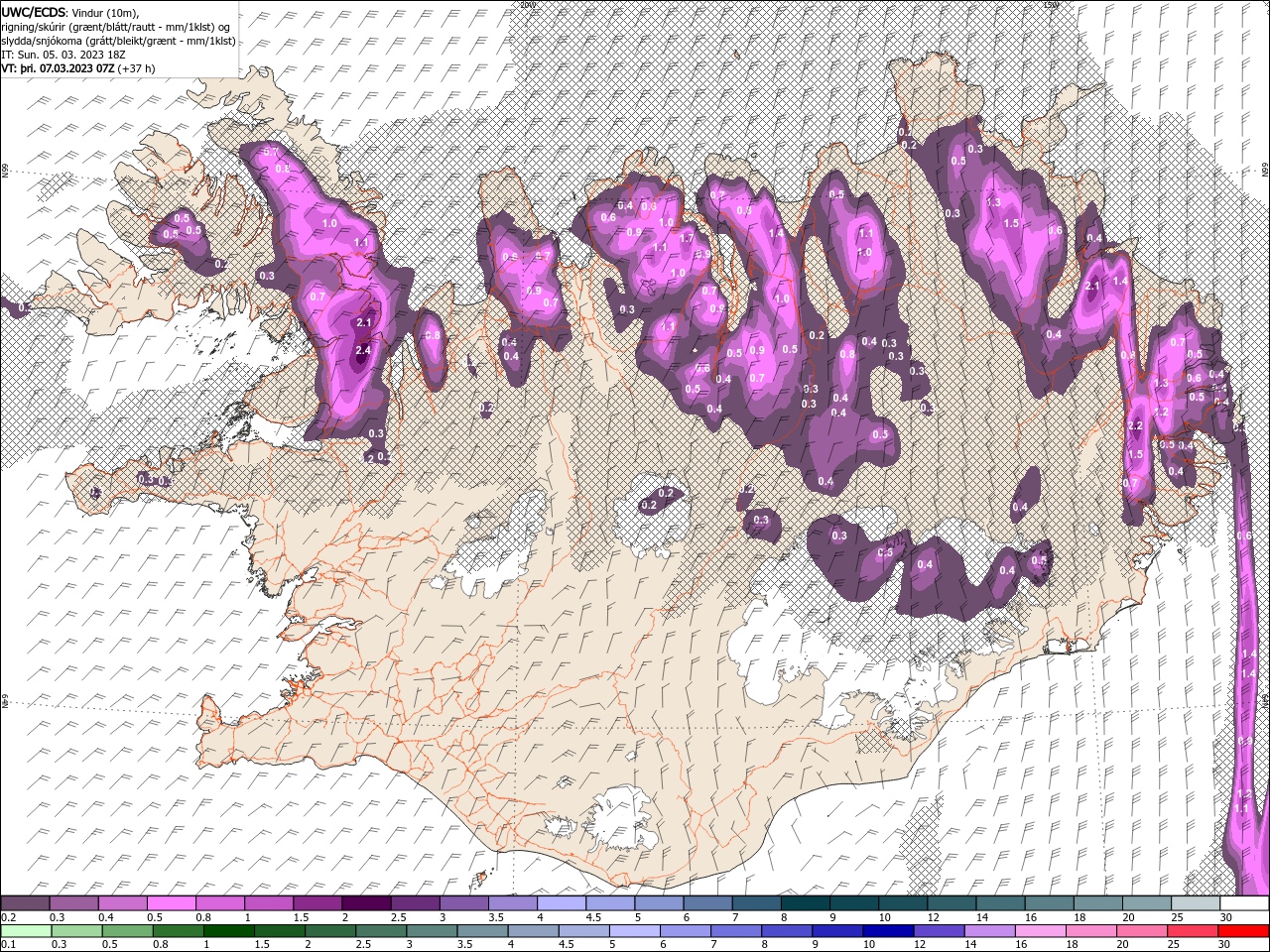Screen dimensions: 1270x952
Task: Click the 12 label under the green rain scale
Action: click(919, 945)
